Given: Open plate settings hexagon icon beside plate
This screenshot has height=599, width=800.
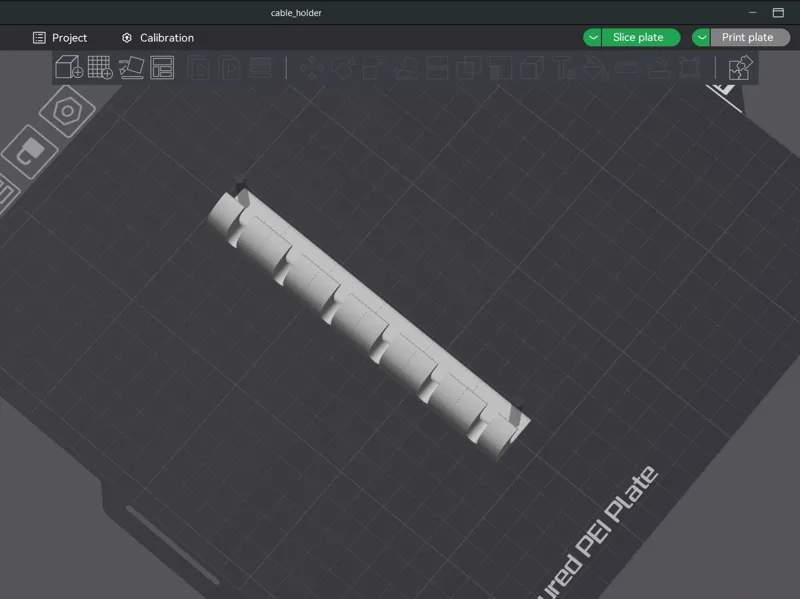Looking at the screenshot, I should tap(67, 111).
